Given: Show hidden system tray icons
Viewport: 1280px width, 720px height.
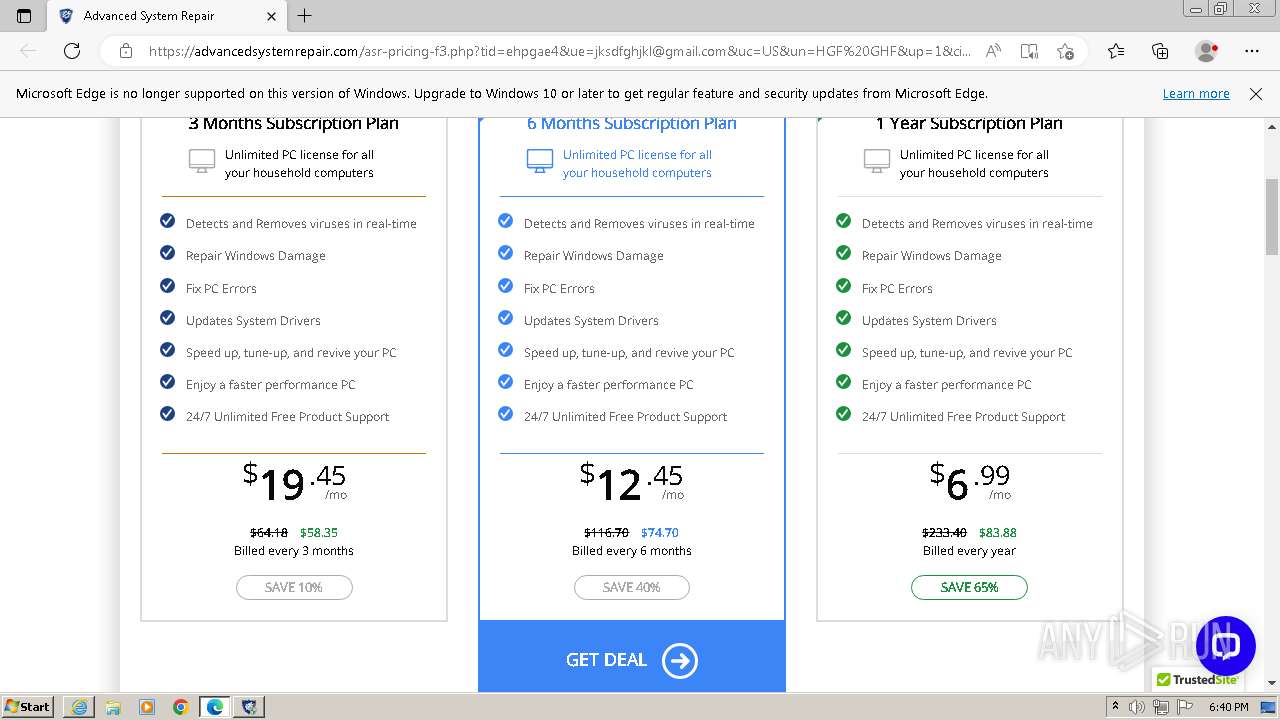Looking at the screenshot, I should [x=1115, y=707].
